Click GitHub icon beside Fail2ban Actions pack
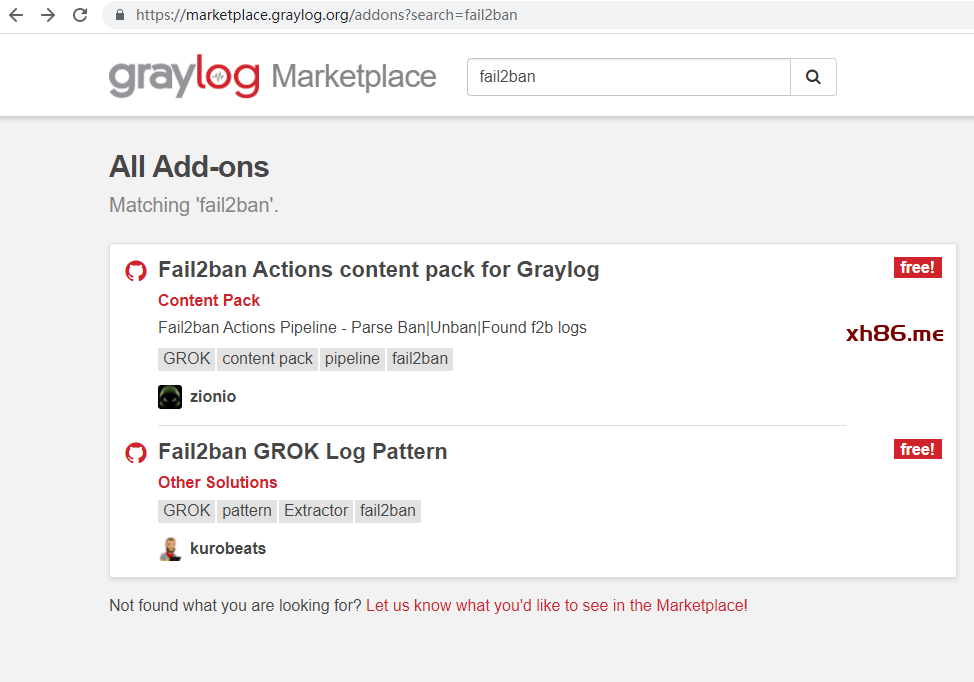974x682 pixels. pos(136,271)
